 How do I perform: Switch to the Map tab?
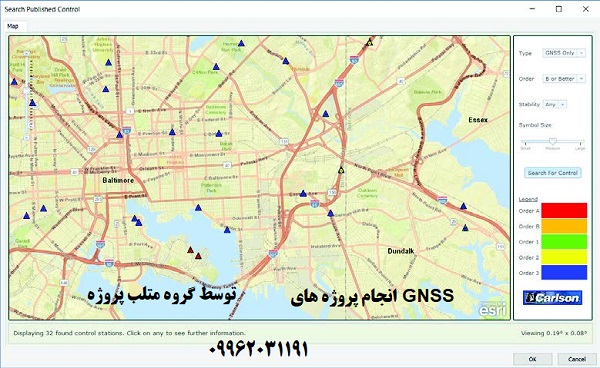13,26
